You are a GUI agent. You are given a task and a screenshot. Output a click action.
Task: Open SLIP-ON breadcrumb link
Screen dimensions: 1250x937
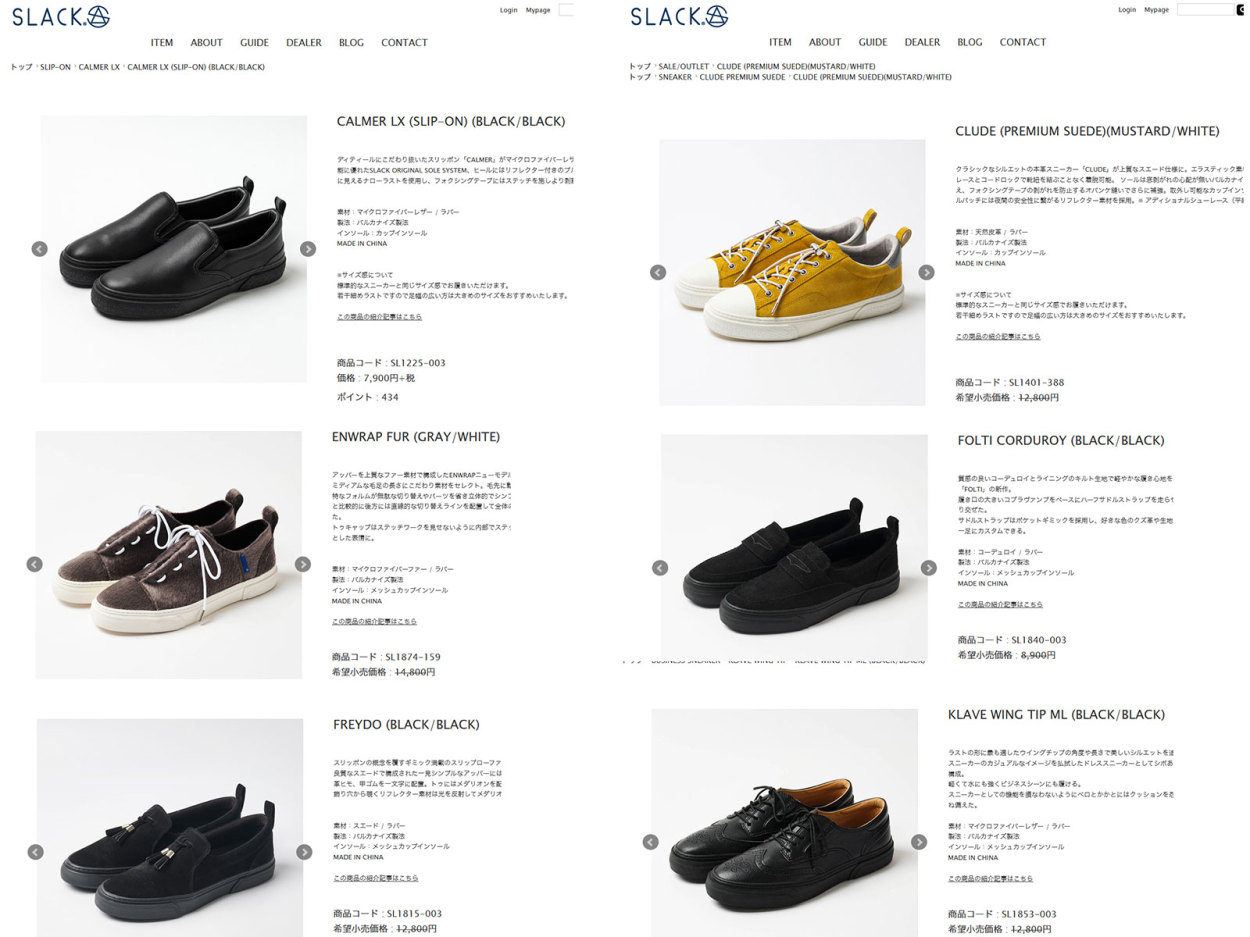pos(55,67)
